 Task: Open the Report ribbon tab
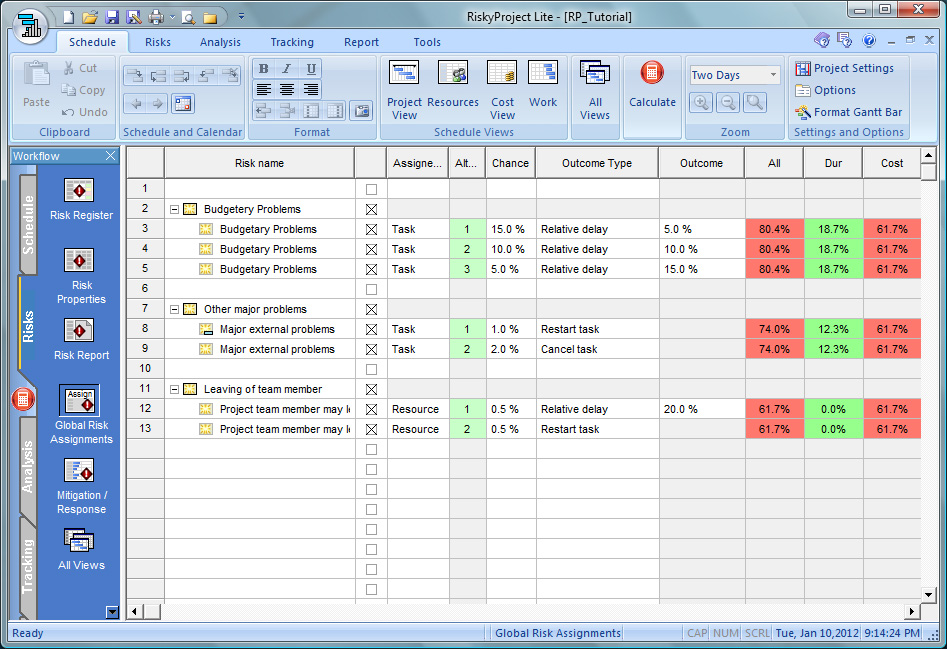click(x=361, y=42)
